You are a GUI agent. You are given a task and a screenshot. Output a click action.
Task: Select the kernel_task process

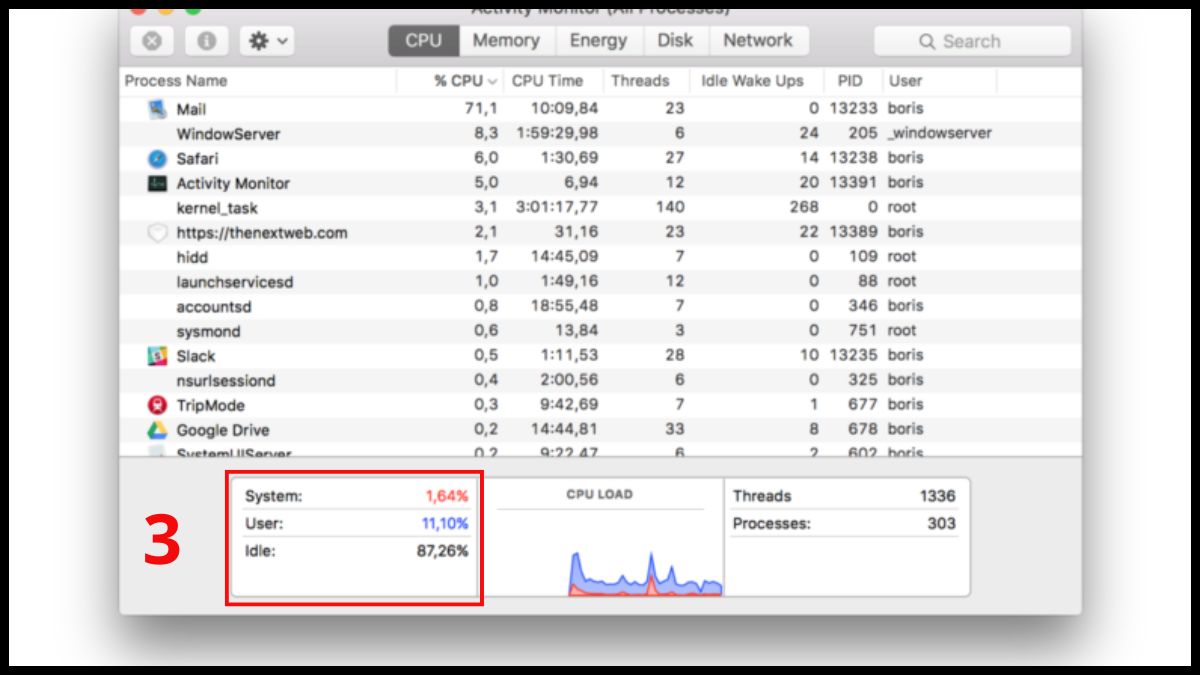(217, 208)
